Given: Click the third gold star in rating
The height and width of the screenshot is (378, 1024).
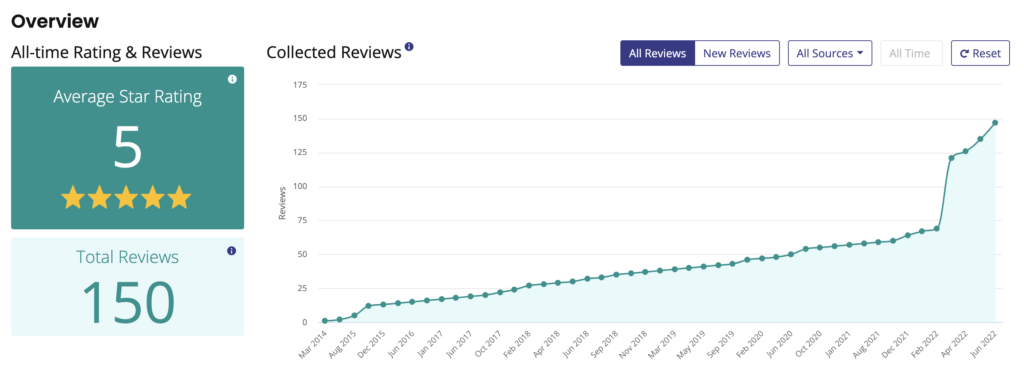Looking at the screenshot, I should pyautogui.click(x=126, y=197).
